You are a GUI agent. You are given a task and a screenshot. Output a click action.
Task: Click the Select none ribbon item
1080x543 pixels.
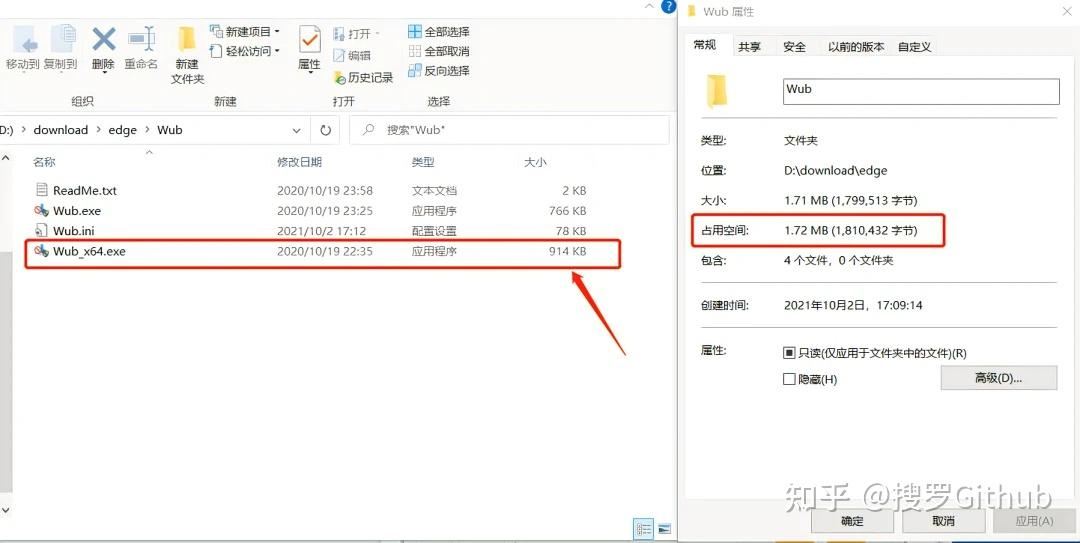[x=439, y=51]
